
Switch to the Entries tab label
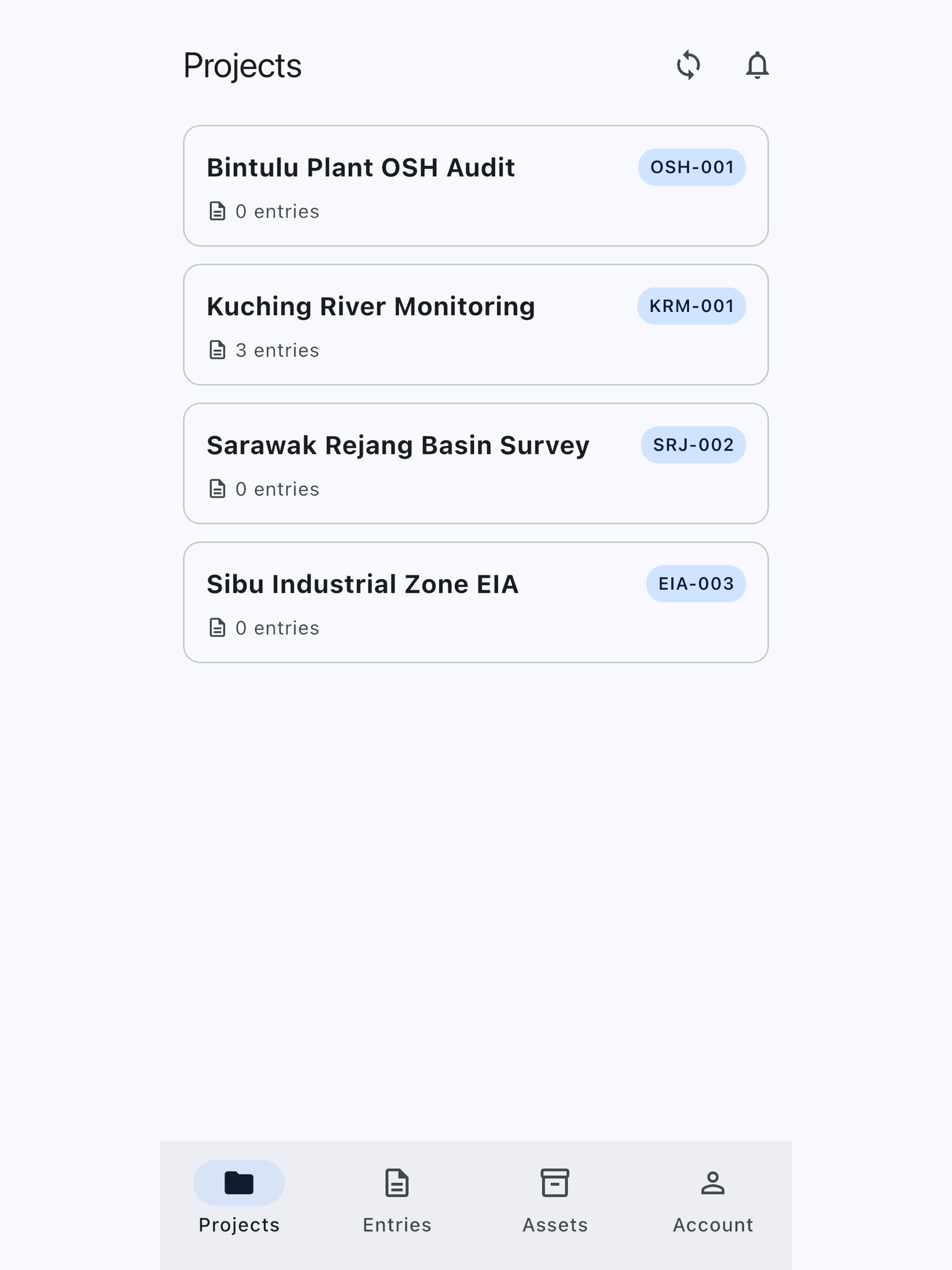(x=397, y=1225)
